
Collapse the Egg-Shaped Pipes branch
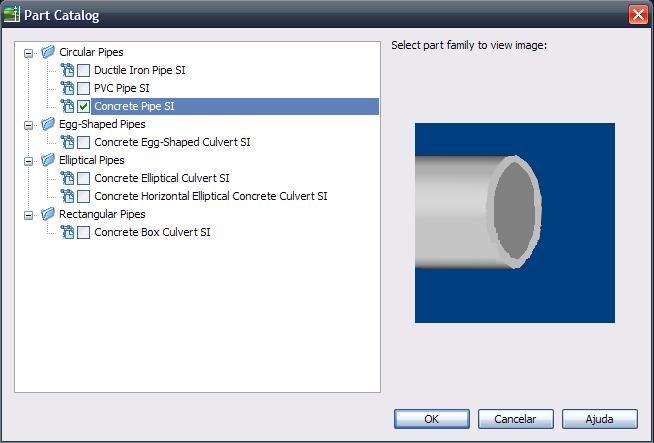(x=28, y=125)
